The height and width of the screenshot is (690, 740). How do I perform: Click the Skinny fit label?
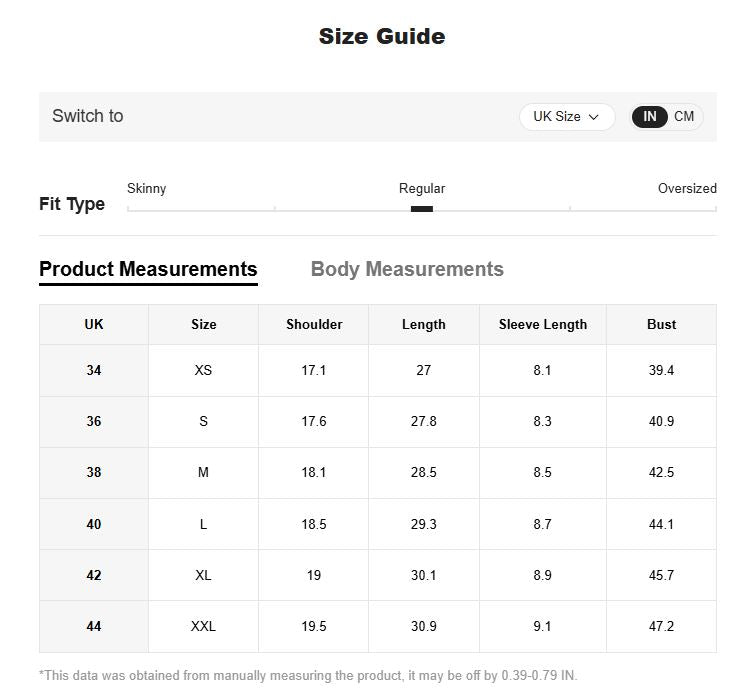147,188
